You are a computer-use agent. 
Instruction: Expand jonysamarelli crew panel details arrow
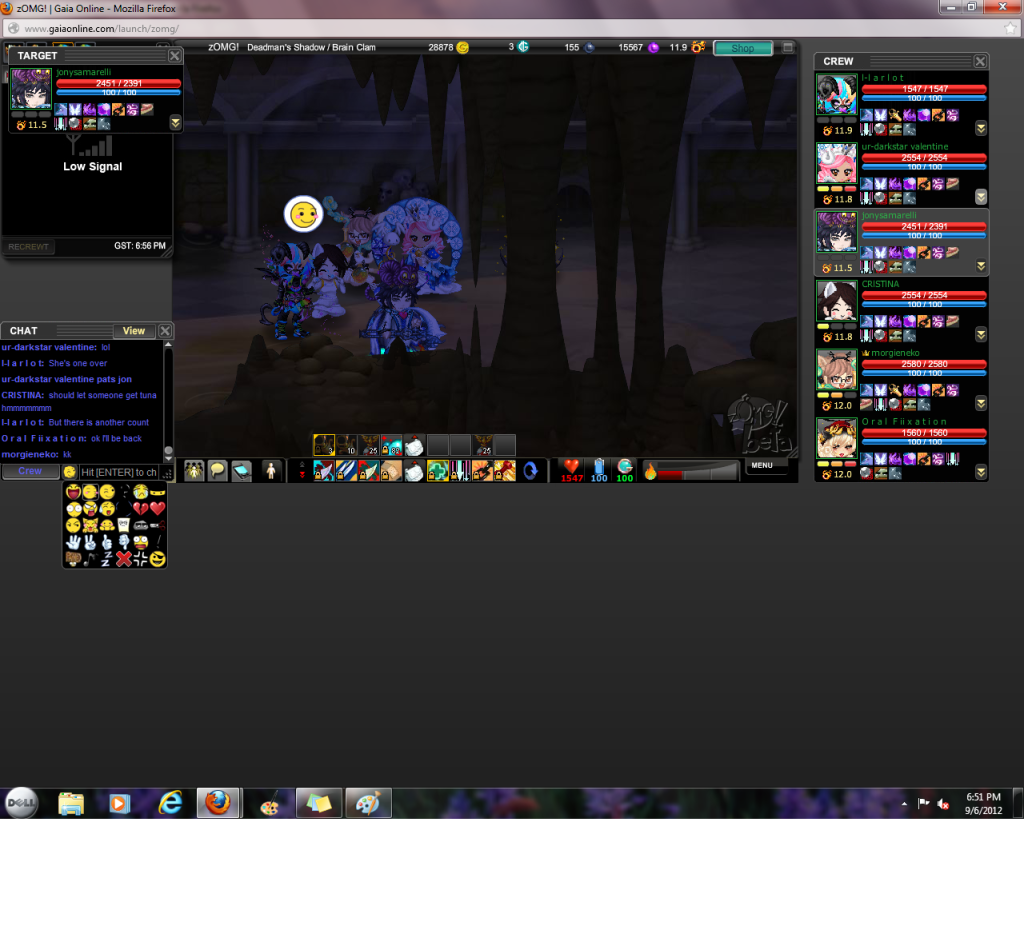(x=980, y=266)
